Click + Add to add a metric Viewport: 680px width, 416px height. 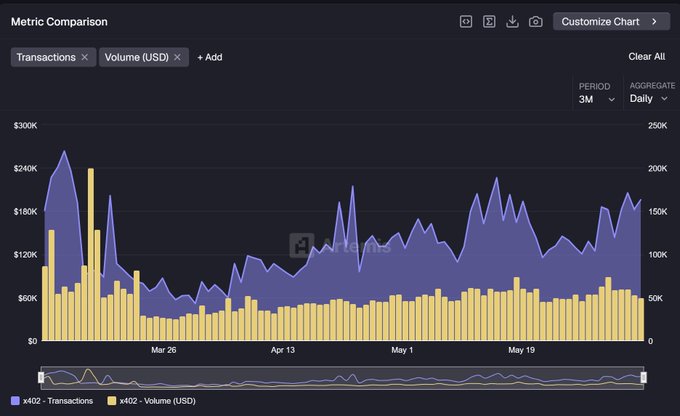[x=210, y=57]
